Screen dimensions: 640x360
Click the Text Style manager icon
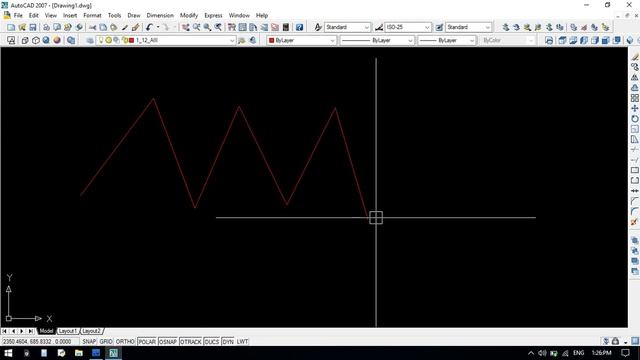[x=318, y=27]
